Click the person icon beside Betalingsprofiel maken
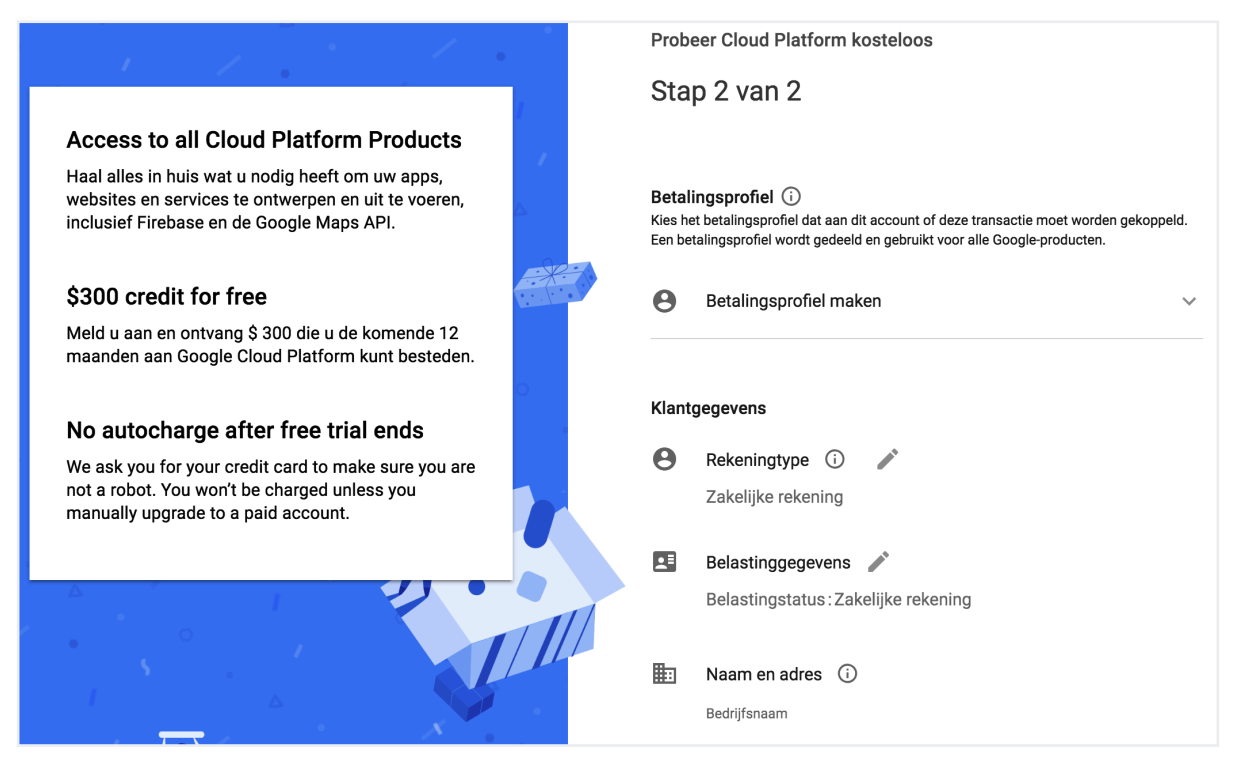The width and height of the screenshot is (1242, 762). click(664, 301)
